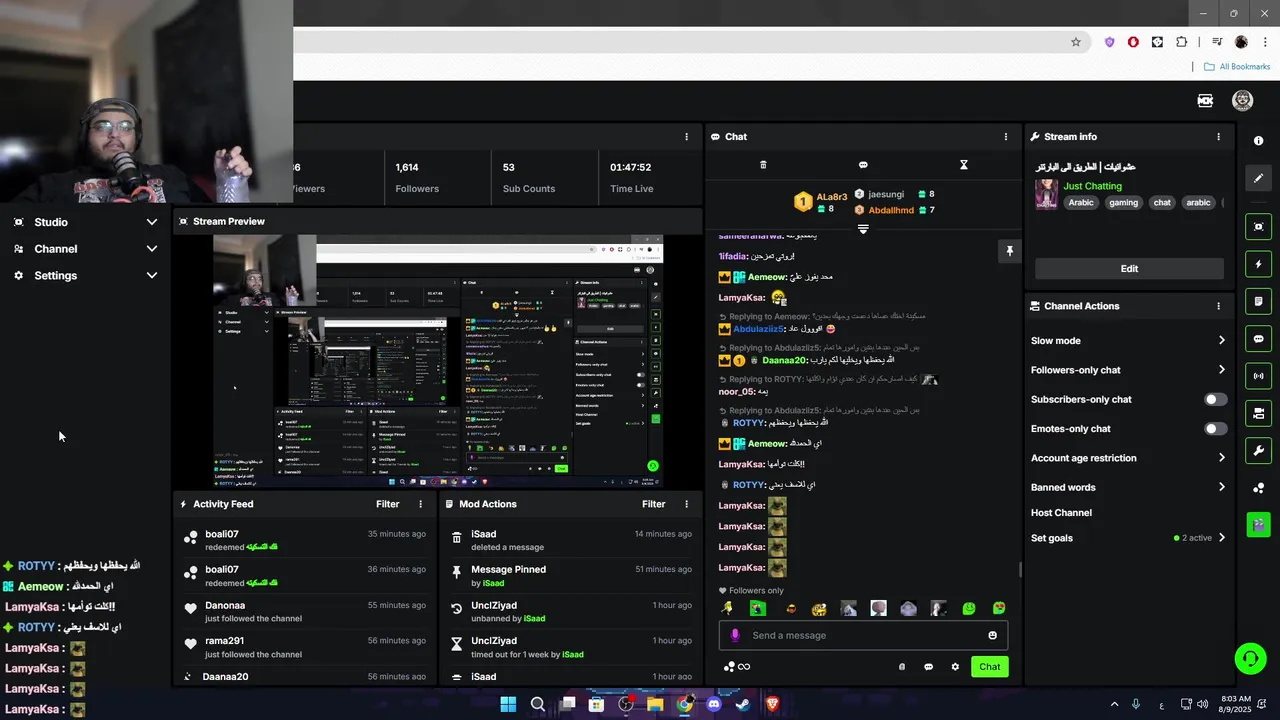This screenshot has width=1280, height=720.
Task: Open Slow mode options
Action: pyautogui.click(x=1128, y=341)
